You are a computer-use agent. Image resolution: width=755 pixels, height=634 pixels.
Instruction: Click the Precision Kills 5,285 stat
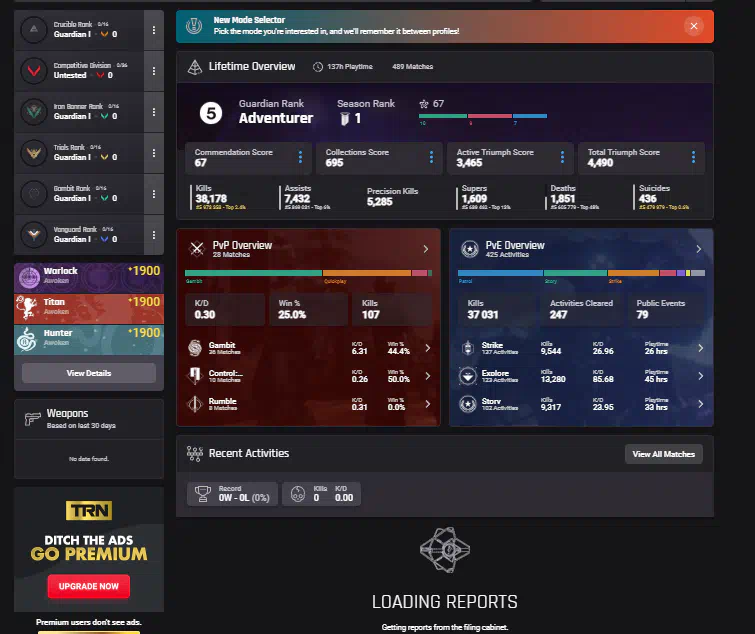392,197
